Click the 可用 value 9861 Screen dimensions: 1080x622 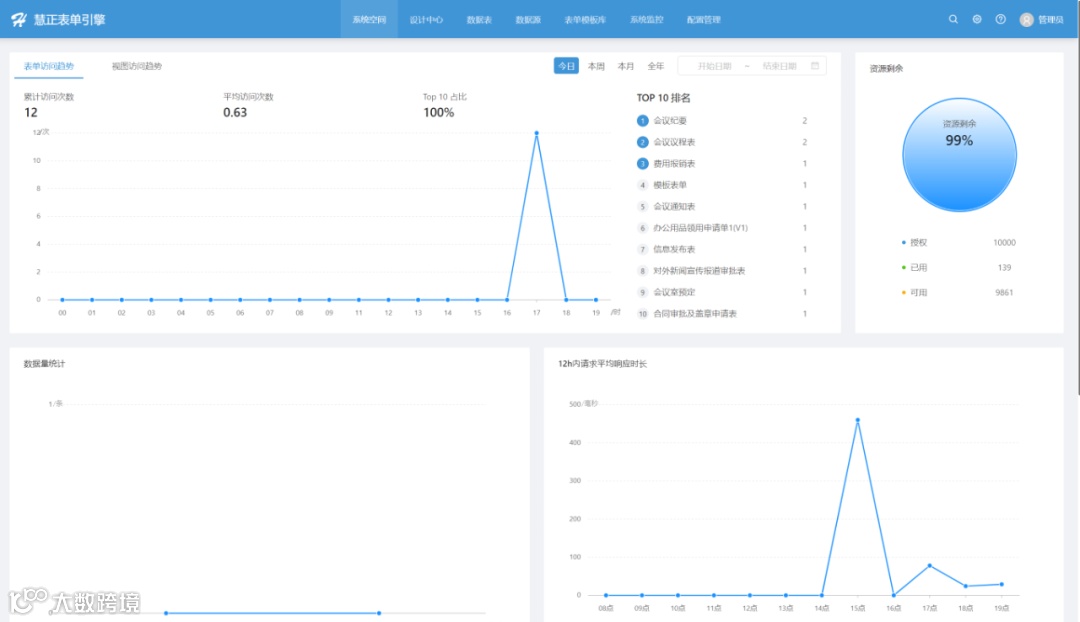coord(1004,292)
